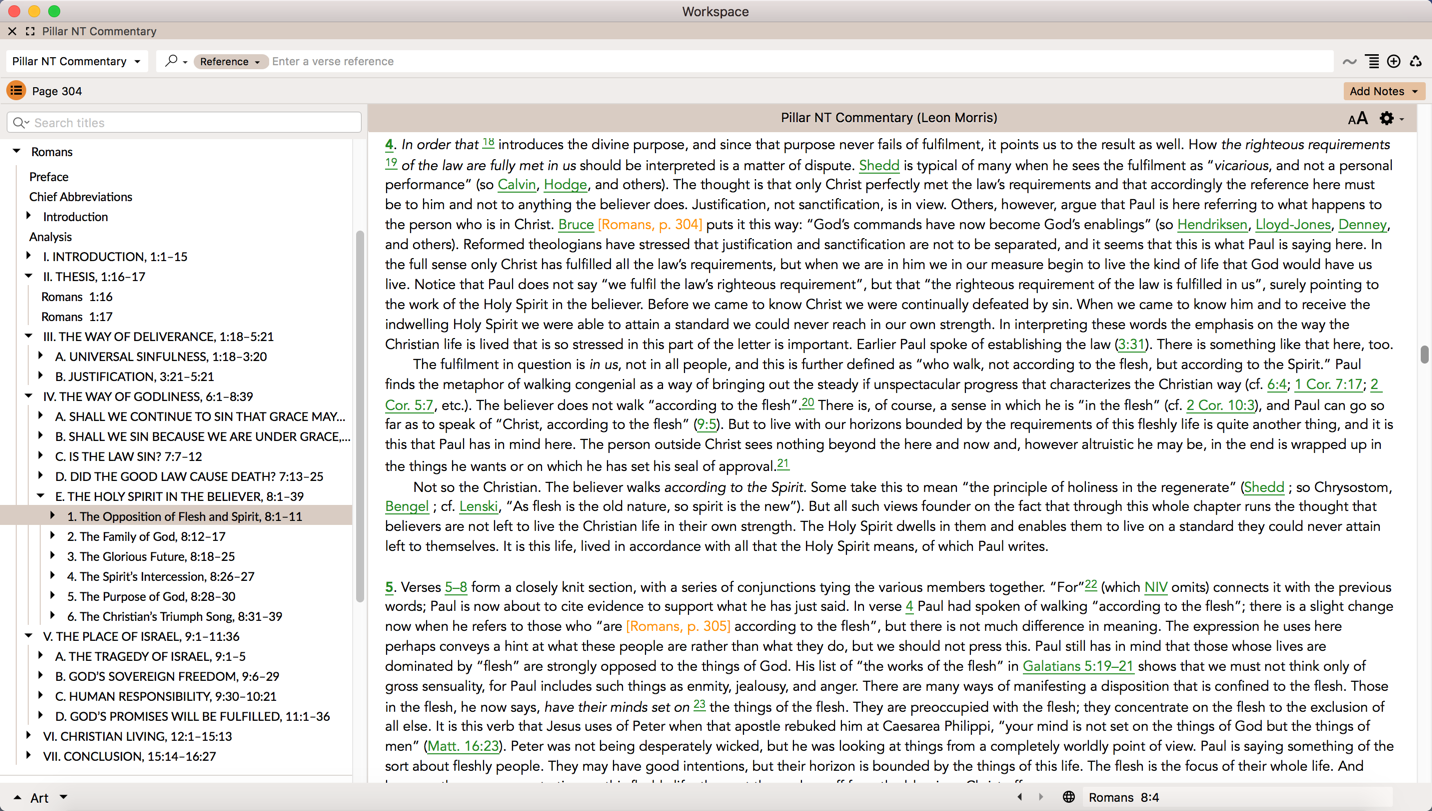Image resolution: width=1432 pixels, height=811 pixels.
Task: Open the Hodge author link
Action: click(x=565, y=185)
